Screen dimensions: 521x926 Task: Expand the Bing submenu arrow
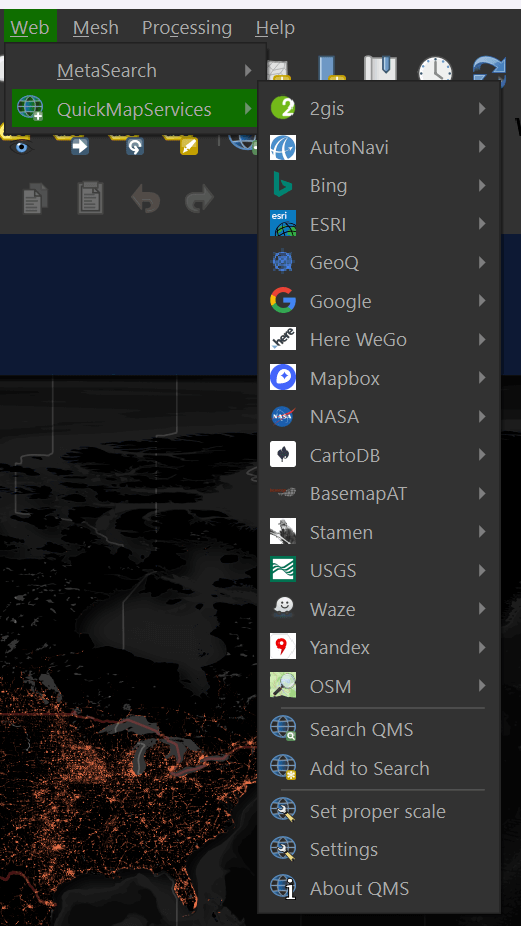pos(483,185)
